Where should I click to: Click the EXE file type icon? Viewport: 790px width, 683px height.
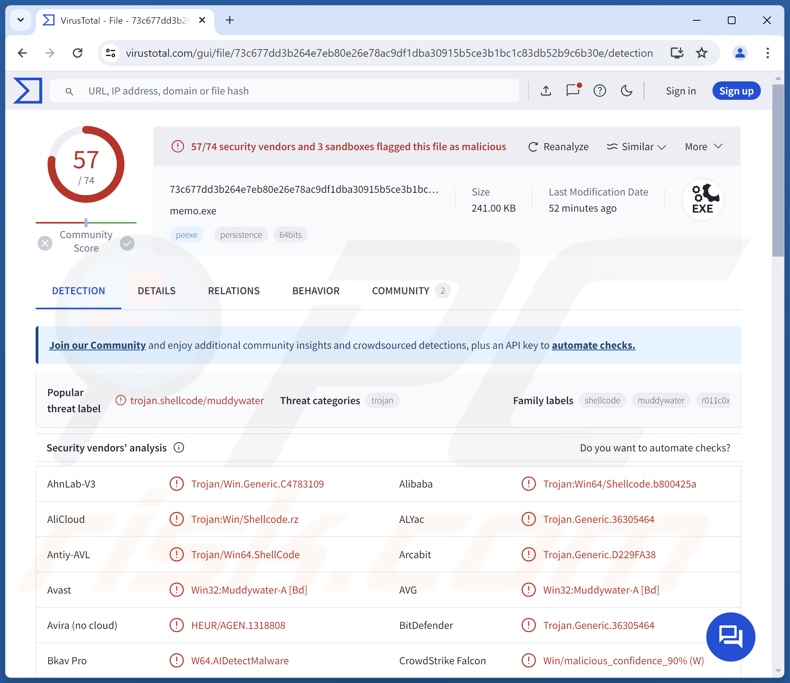[702, 199]
